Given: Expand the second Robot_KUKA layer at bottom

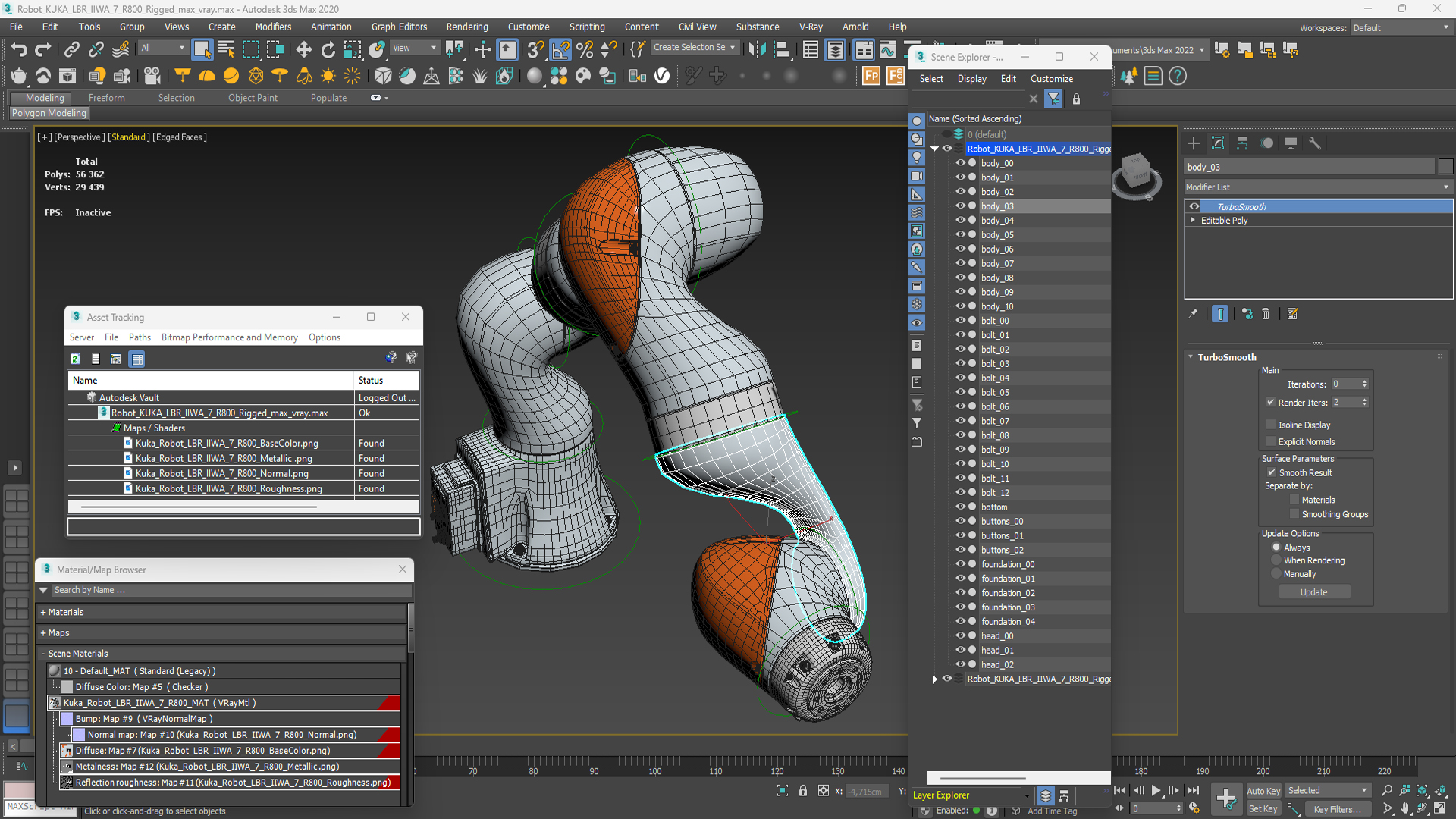Looking at the screenshot, I should click(x=935, y=679).
